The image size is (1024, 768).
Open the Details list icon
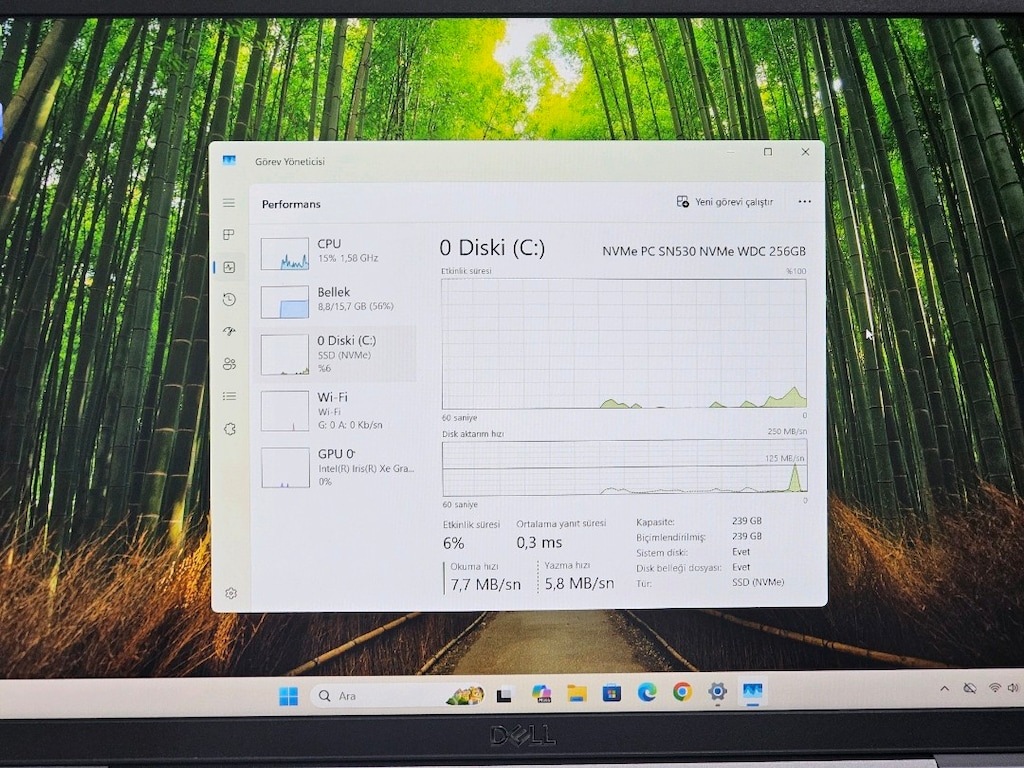[x=229, y=396]
